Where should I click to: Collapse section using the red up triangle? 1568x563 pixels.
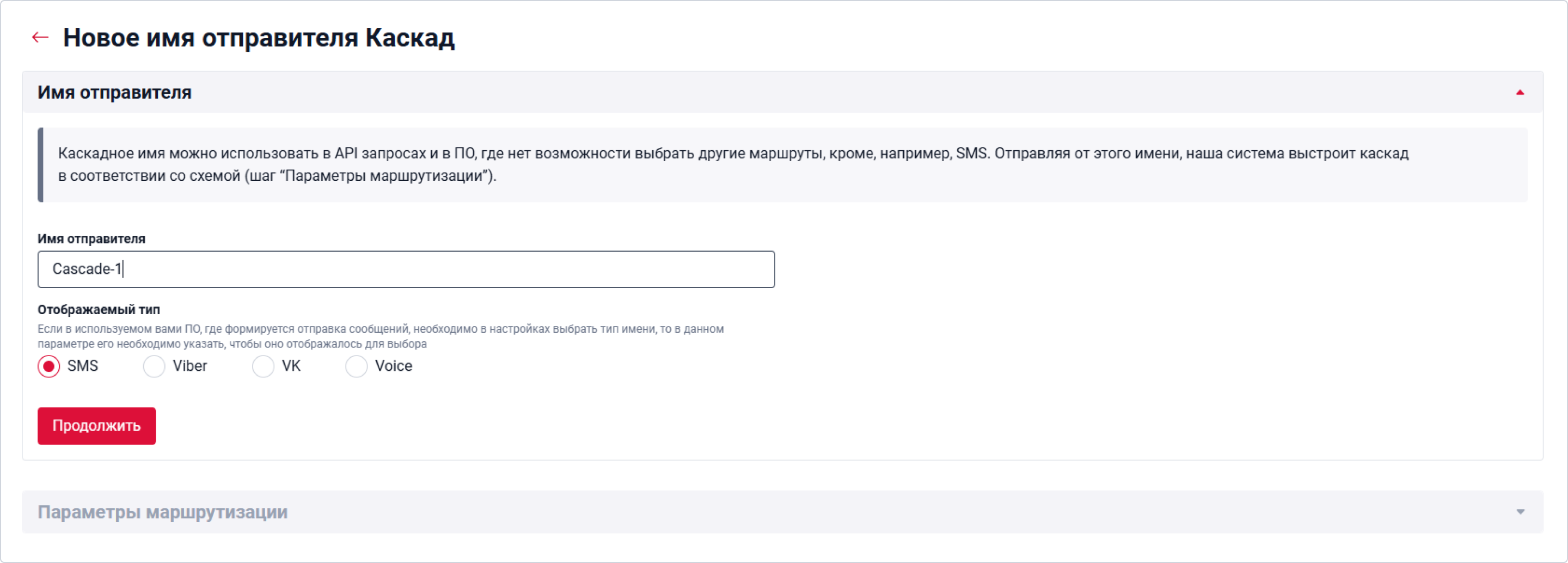tap(1520, 93)
